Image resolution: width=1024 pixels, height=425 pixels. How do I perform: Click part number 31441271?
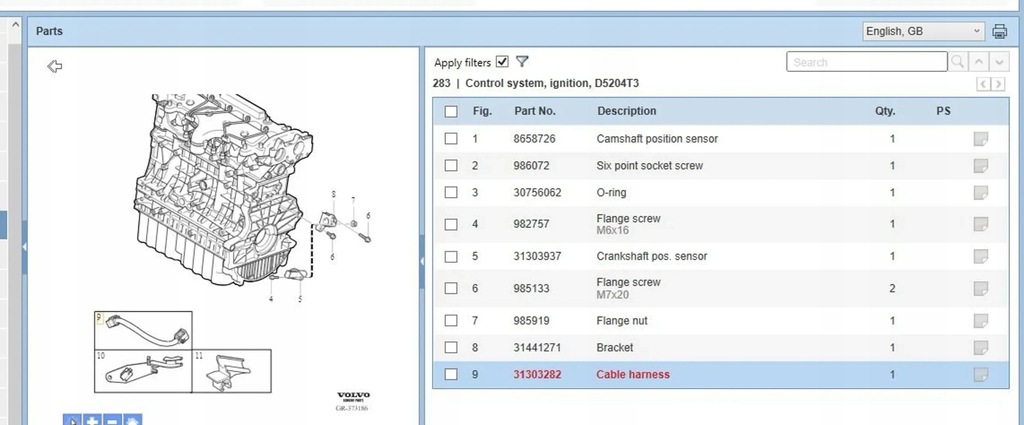[537, 347]
